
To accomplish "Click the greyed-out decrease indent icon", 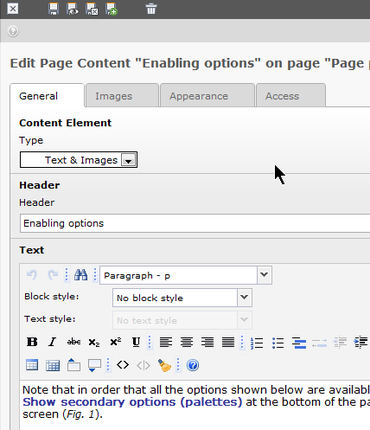I will [x=340, y=342].
